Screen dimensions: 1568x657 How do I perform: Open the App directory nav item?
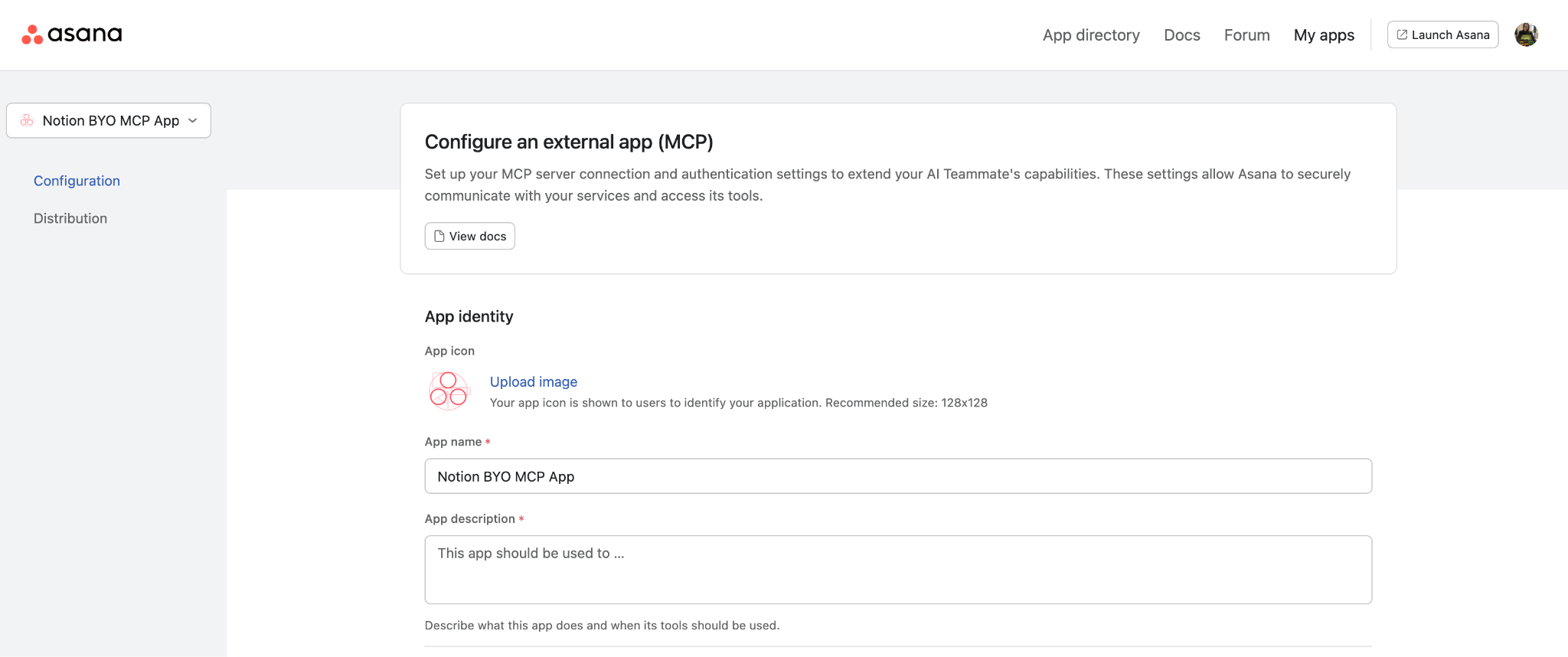click(x=1091, y=35)
